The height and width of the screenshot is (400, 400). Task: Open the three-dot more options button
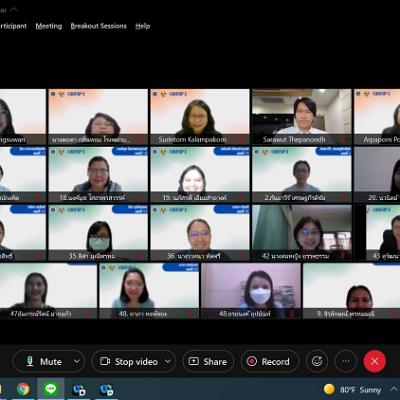(x=346, y=361)
